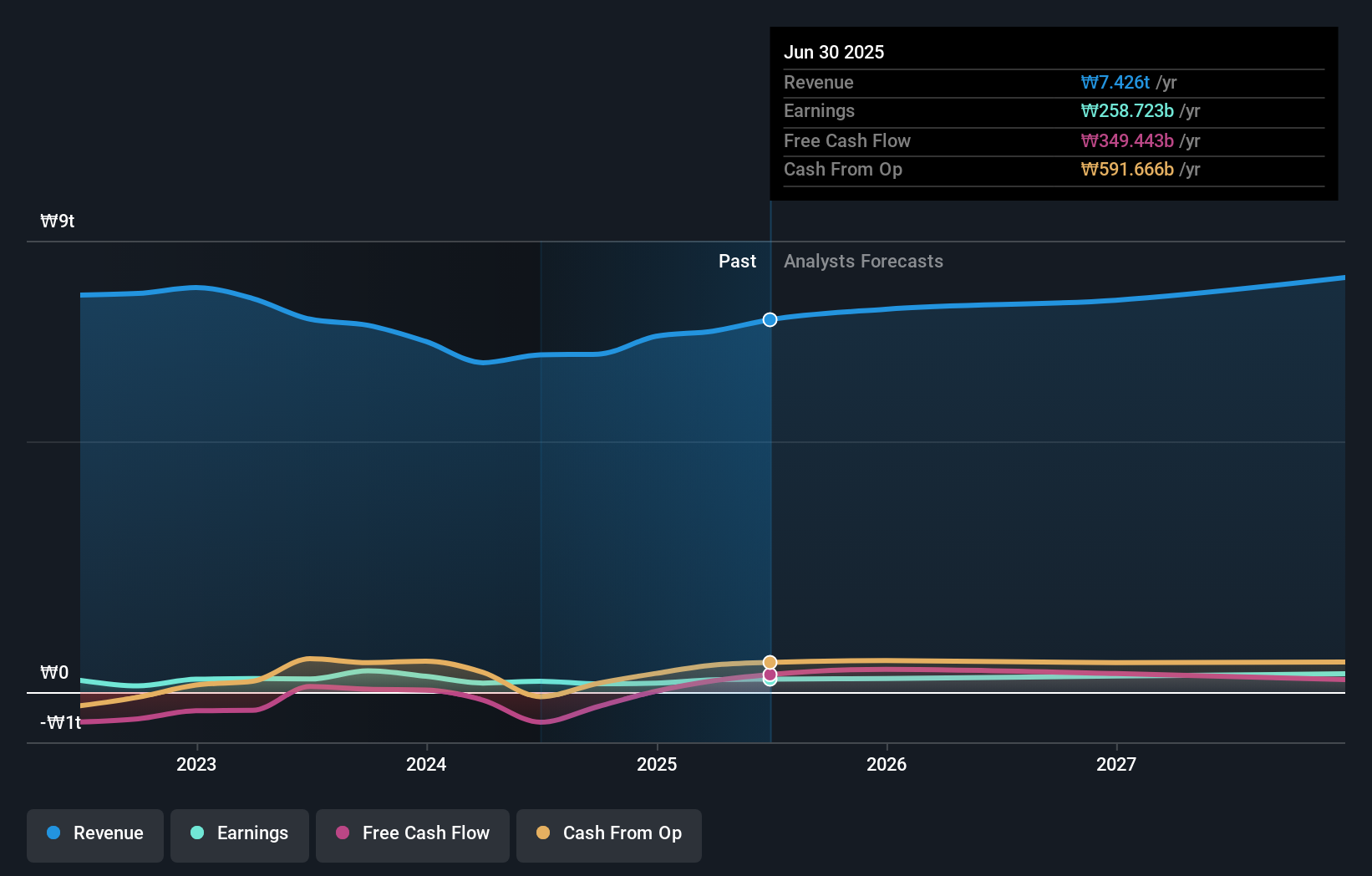Image resolution: width=1372 pixels, height=876 pixels.
Task: Click the teal Earnings legend dot
Action: click(x=196, y=833)
